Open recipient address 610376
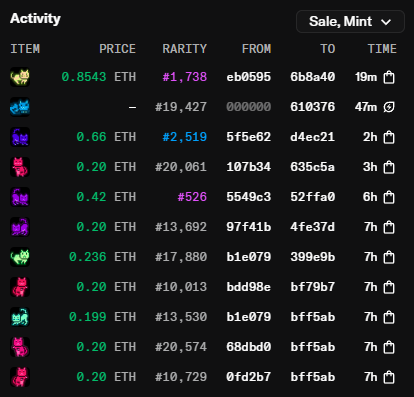 click(x=313, y=107)
